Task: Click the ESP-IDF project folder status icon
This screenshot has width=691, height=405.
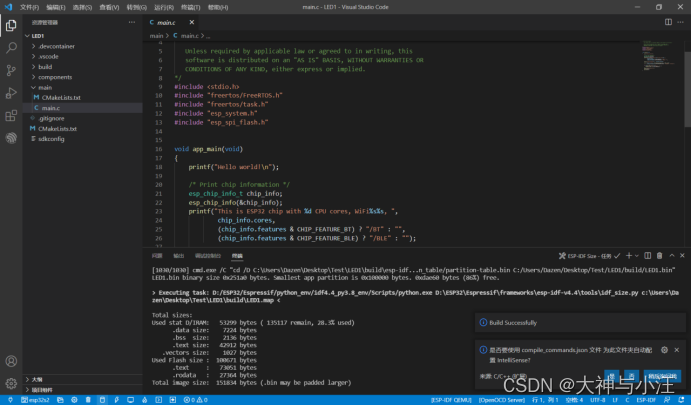Action: (60, 400)
